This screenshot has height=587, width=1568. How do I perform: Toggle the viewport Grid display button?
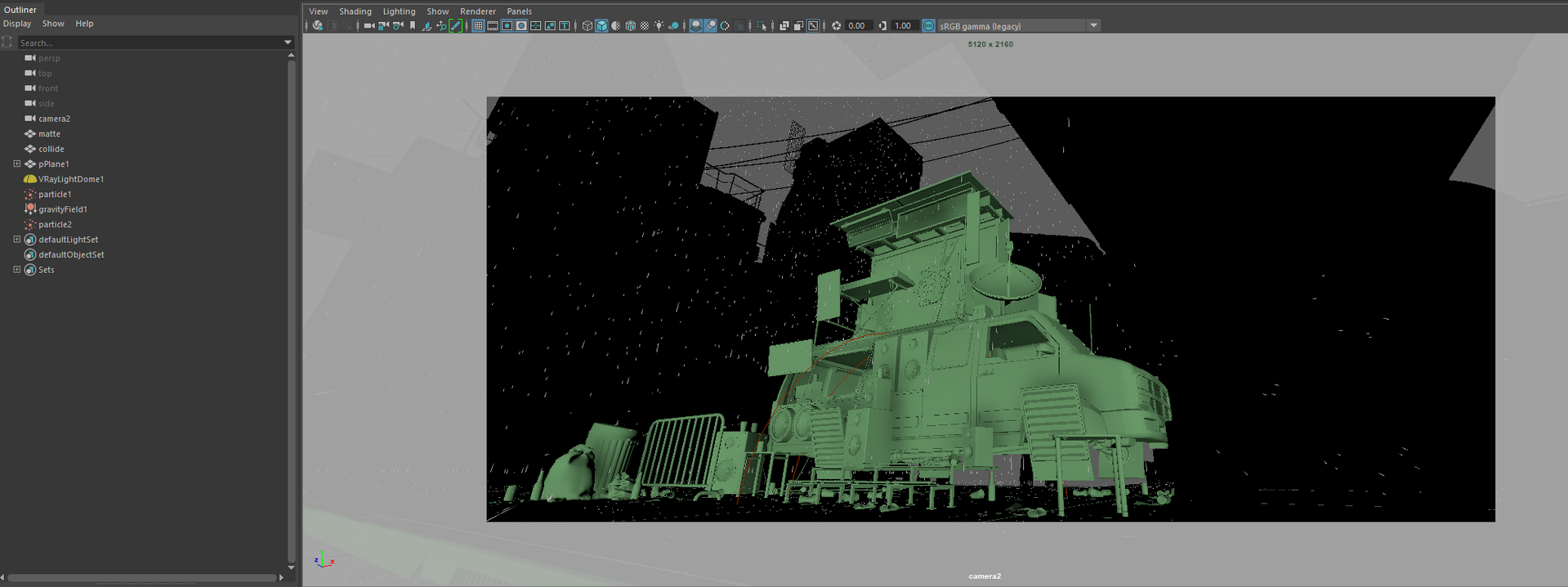[478, 26]
